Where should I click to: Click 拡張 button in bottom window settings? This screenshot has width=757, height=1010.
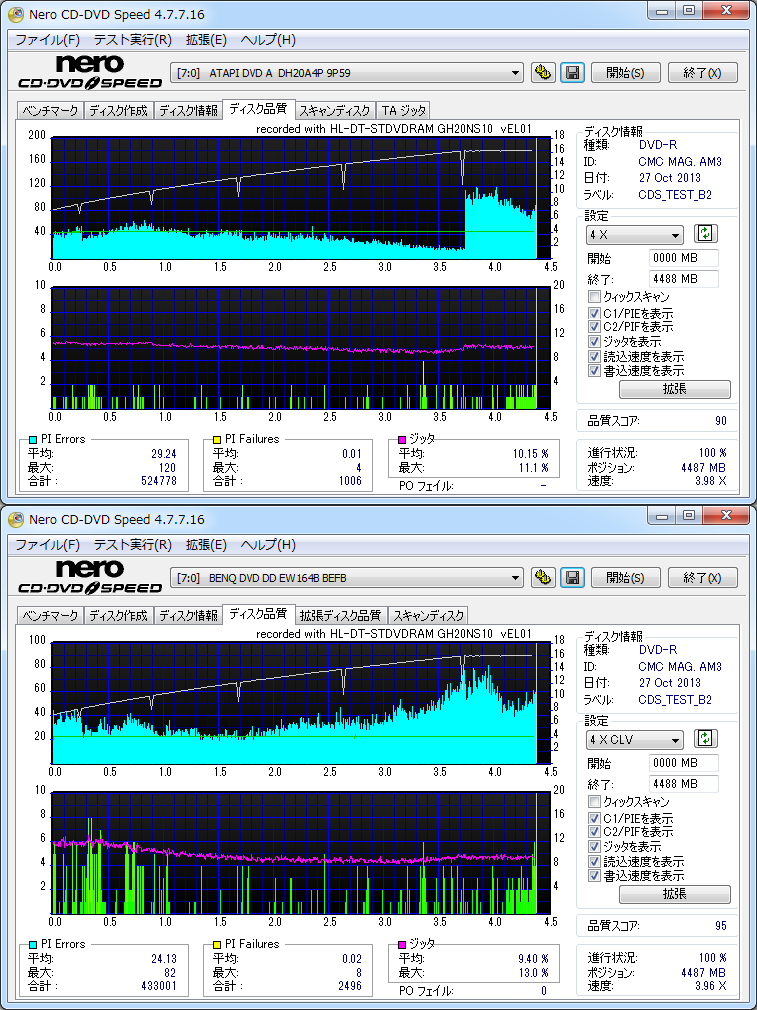pyautogui.click(x=675, y=894)
